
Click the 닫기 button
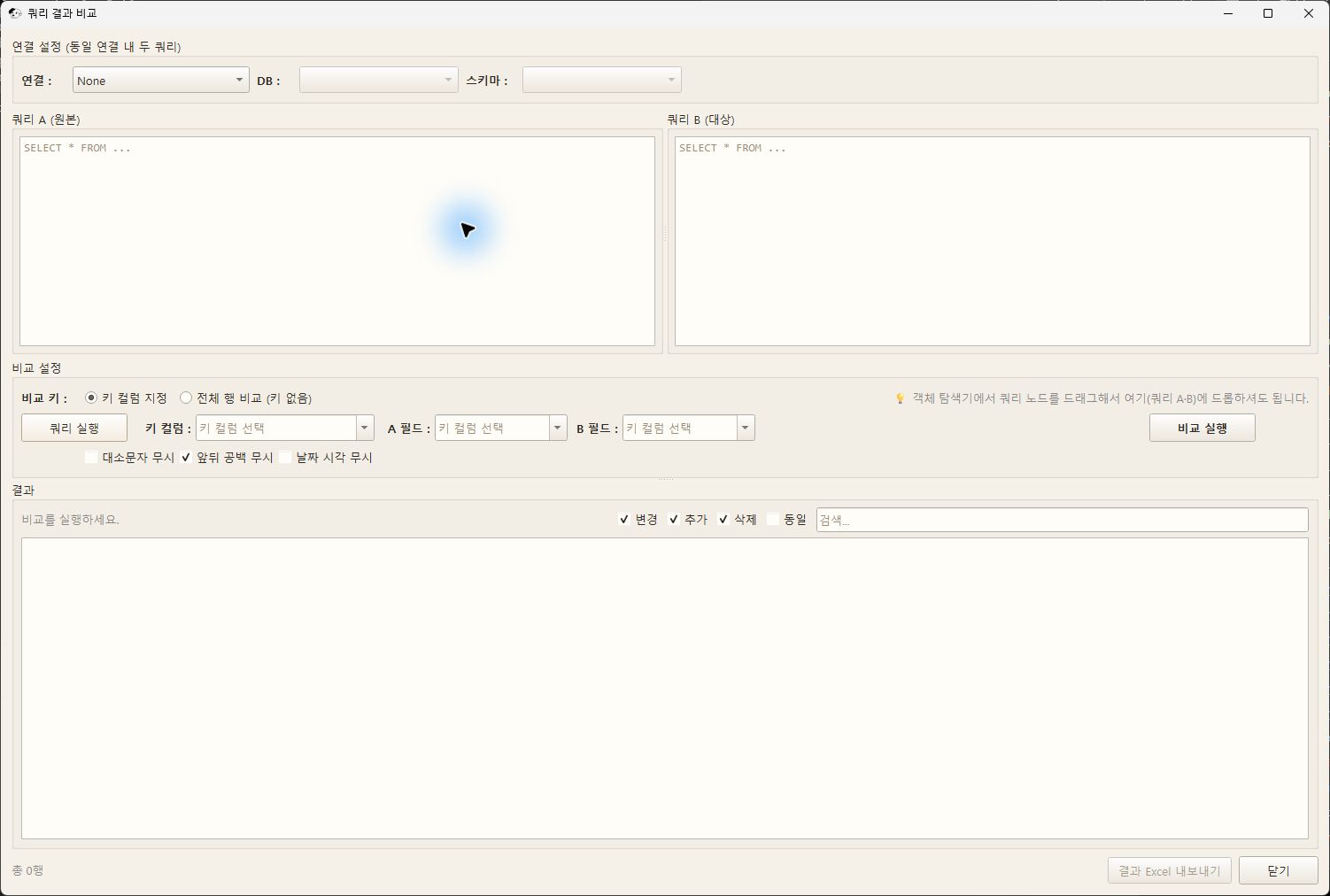click(1278, 870)
